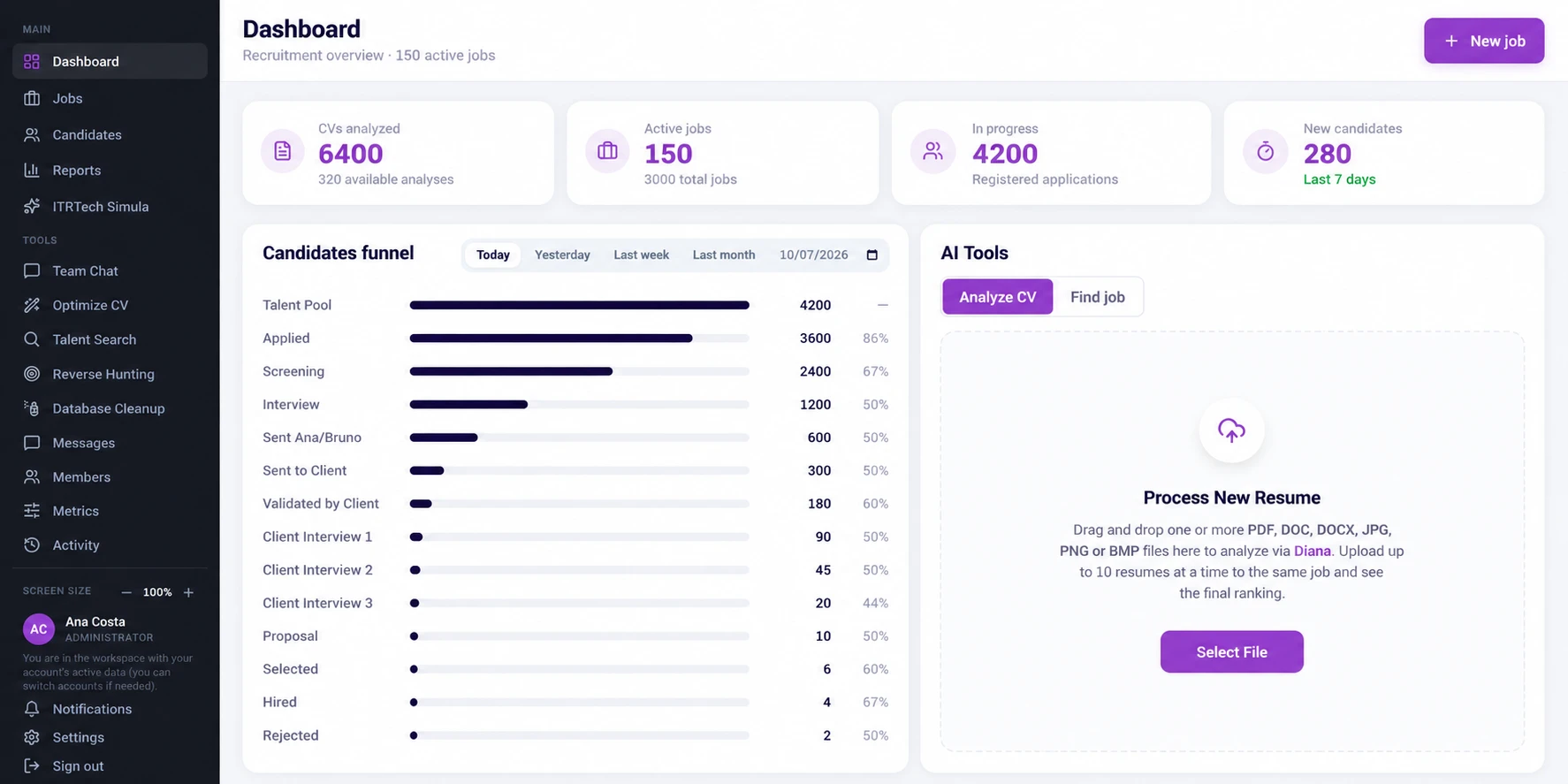Screen dimensions: 1568x784
Task: Open the calendar date picker icon
Action: coord(872,255)
